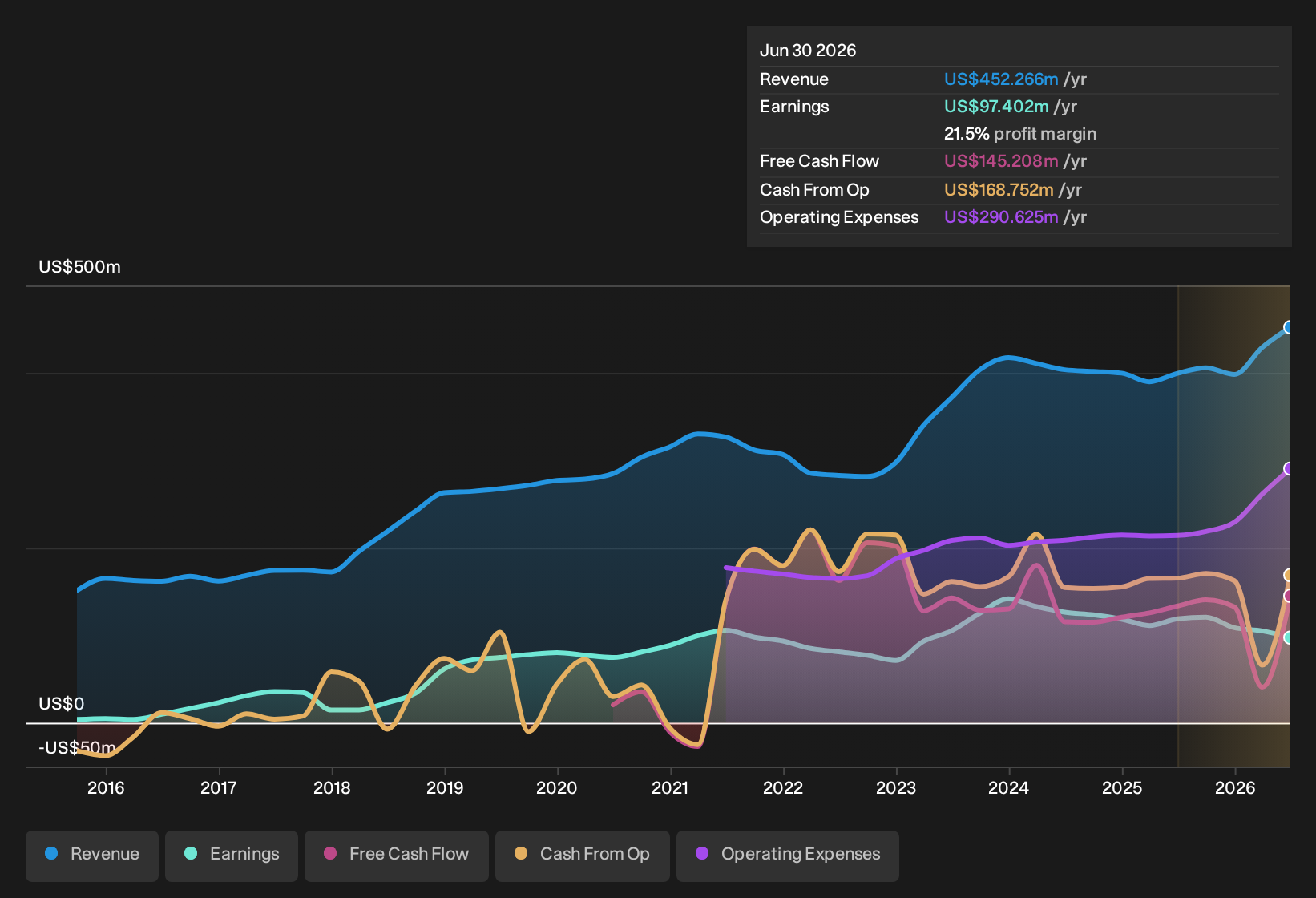
Task: Click the 2020 x-axis label
Action: pyautogui.click(x=557, y=788)
